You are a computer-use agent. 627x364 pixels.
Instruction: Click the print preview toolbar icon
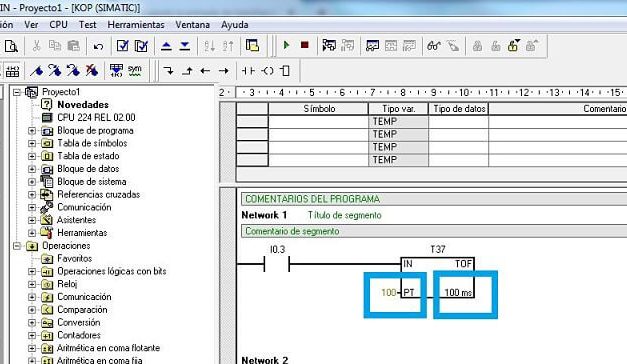point(11,46)
